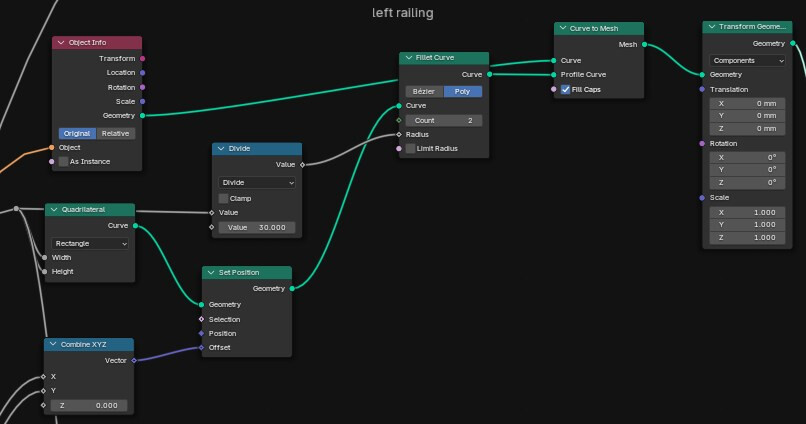Screen dimensions: 806x424
Task: Click the Divide Value output socket
Action: tap(302, 165)
